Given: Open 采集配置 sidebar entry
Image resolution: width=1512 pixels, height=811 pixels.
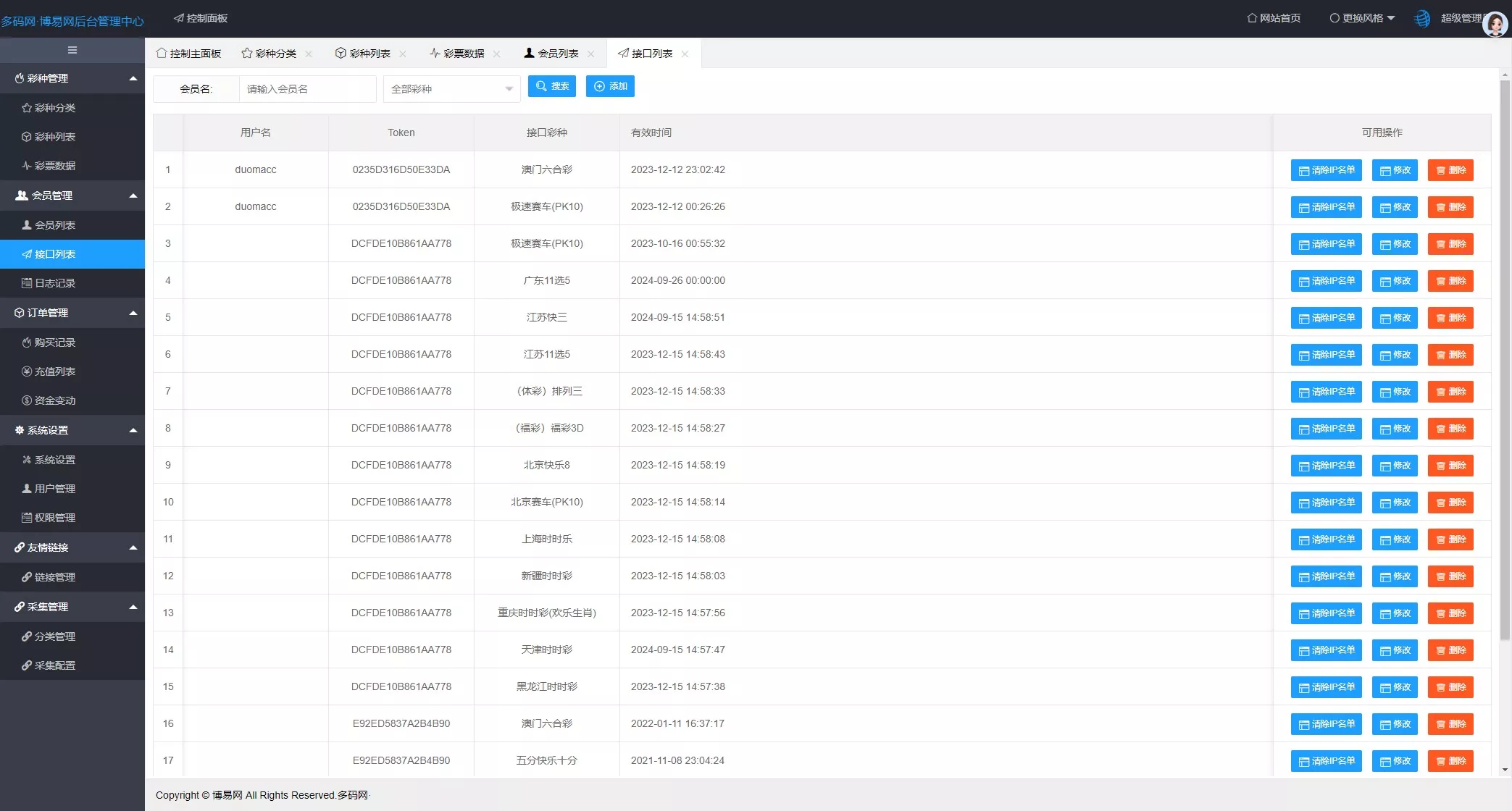Looking at the screenshot, I should pyautogui.click(x=54, y=665).
